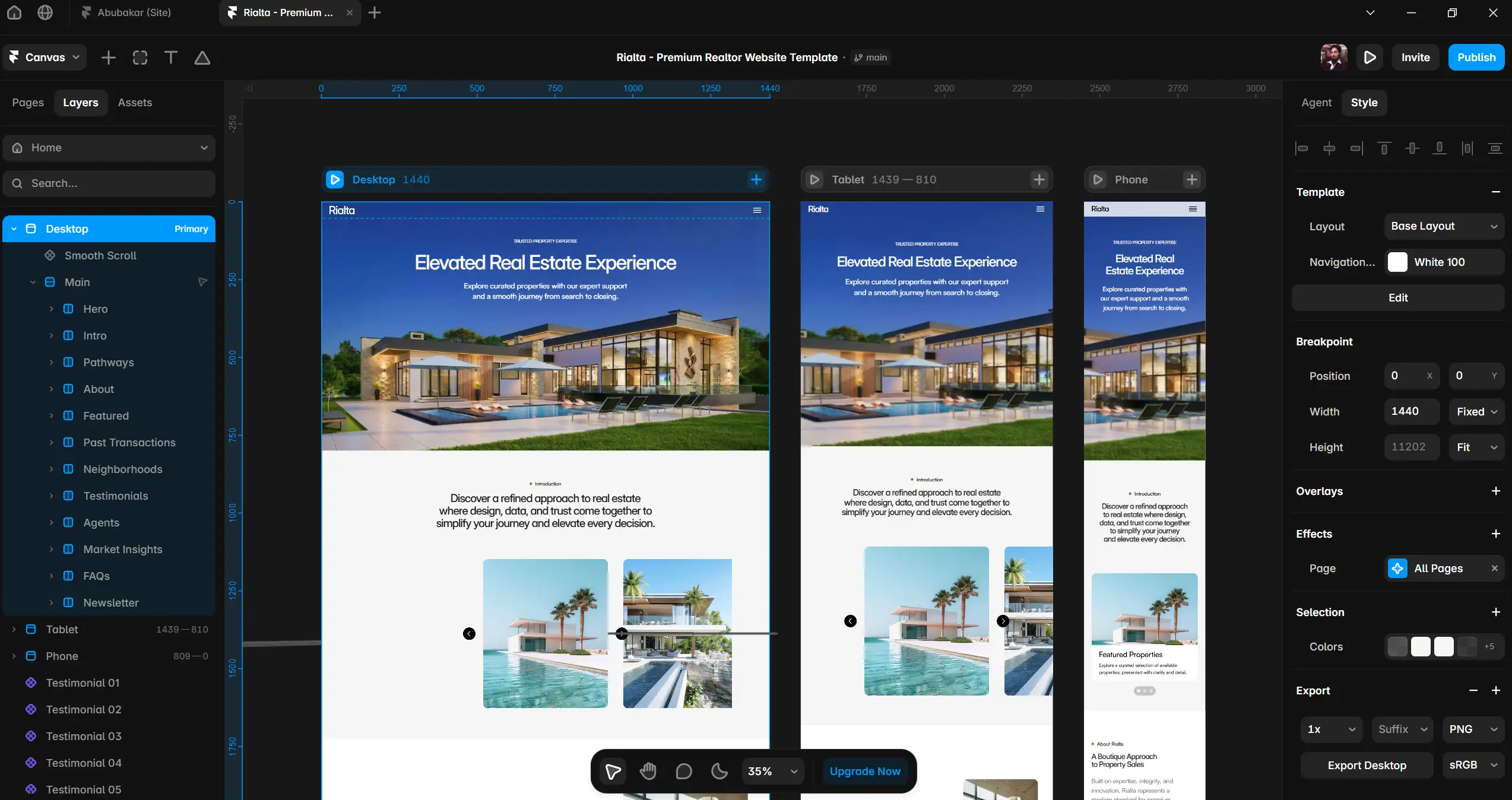Distribute selection horizontally
The height and width of the screenshot is (800, 1512).
tap(1467, 148)
